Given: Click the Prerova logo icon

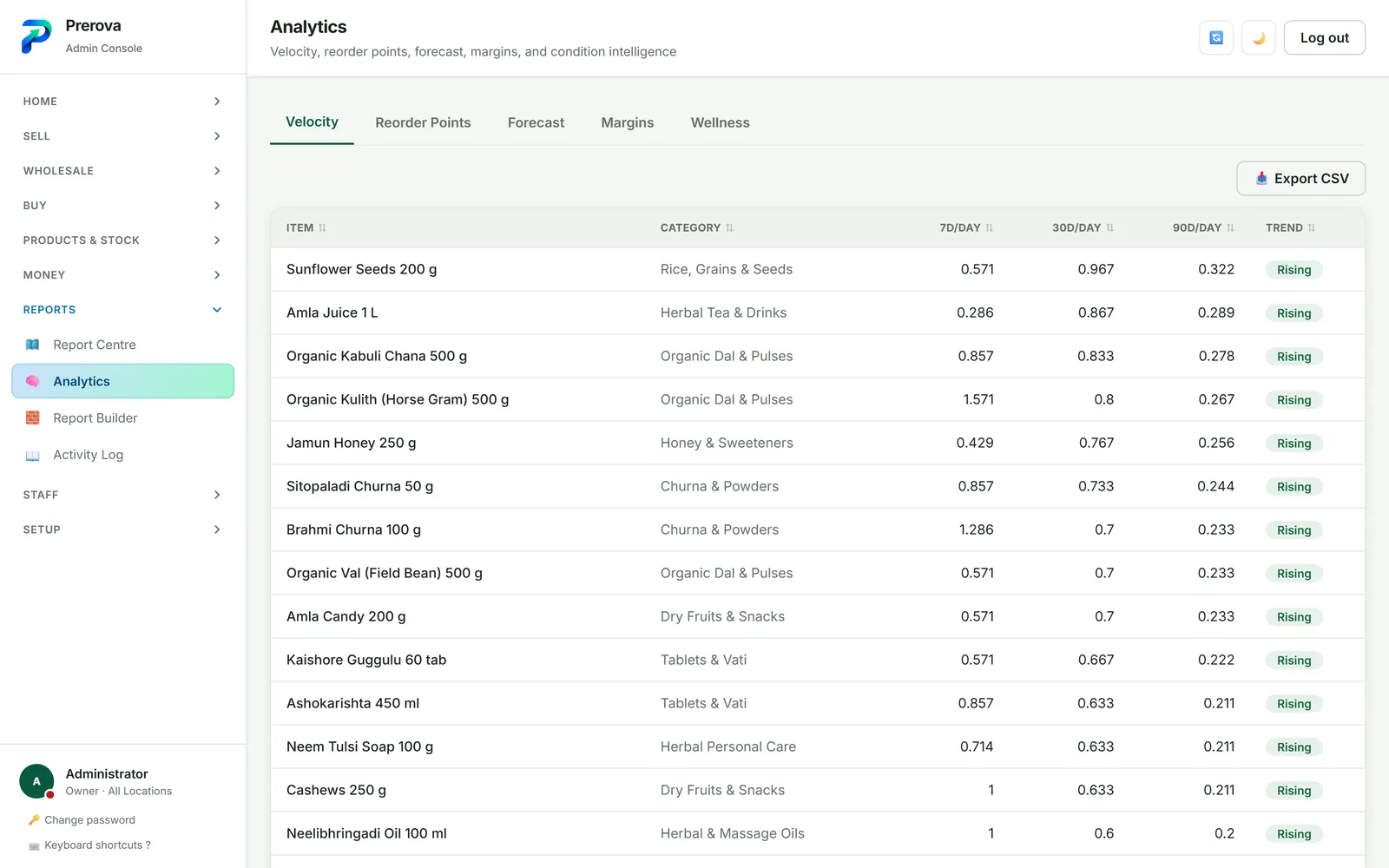Looking at the screenshot, I should [x=36, y=37].
